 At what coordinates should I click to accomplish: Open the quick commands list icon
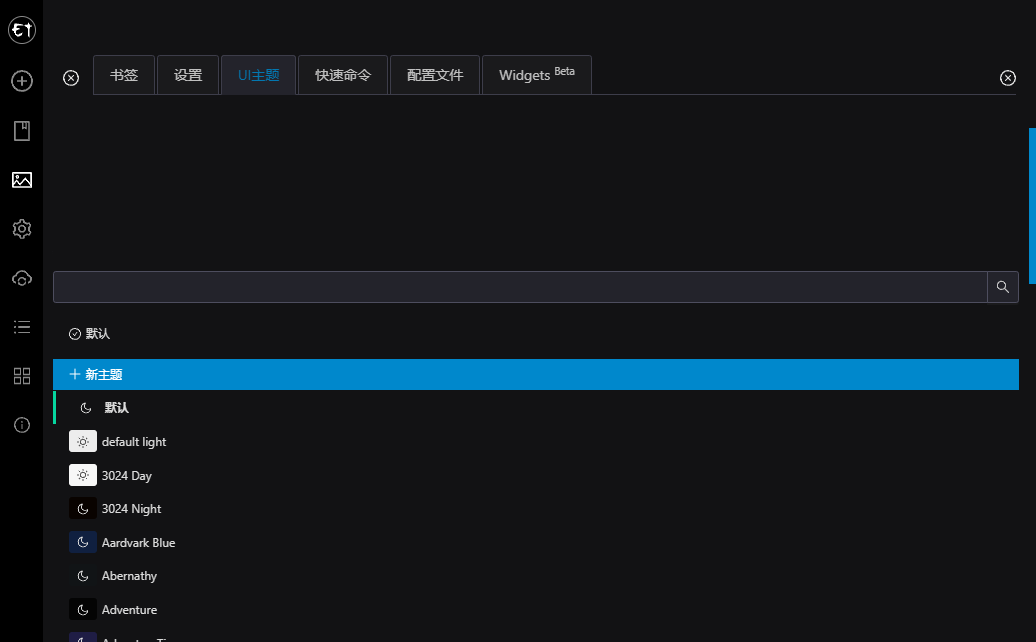(21, 327)
